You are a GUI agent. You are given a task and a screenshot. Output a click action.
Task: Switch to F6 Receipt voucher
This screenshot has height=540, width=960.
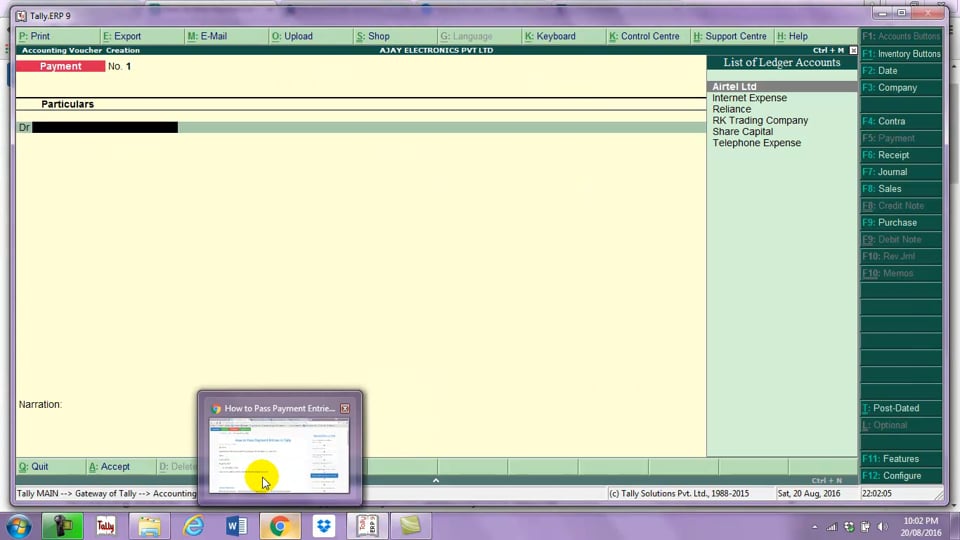[901, 155]
